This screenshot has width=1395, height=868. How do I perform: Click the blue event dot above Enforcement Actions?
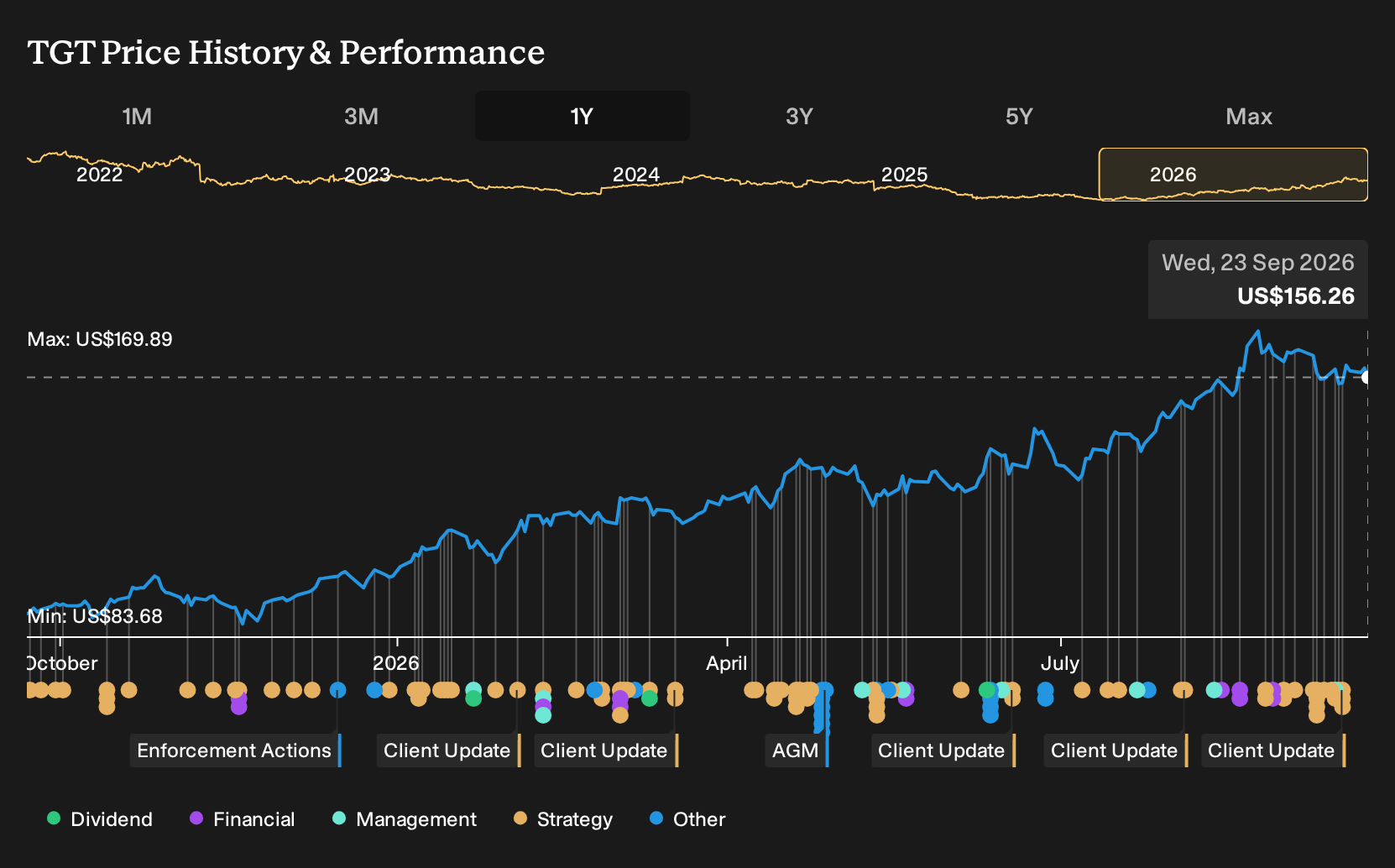coord(337,690)
